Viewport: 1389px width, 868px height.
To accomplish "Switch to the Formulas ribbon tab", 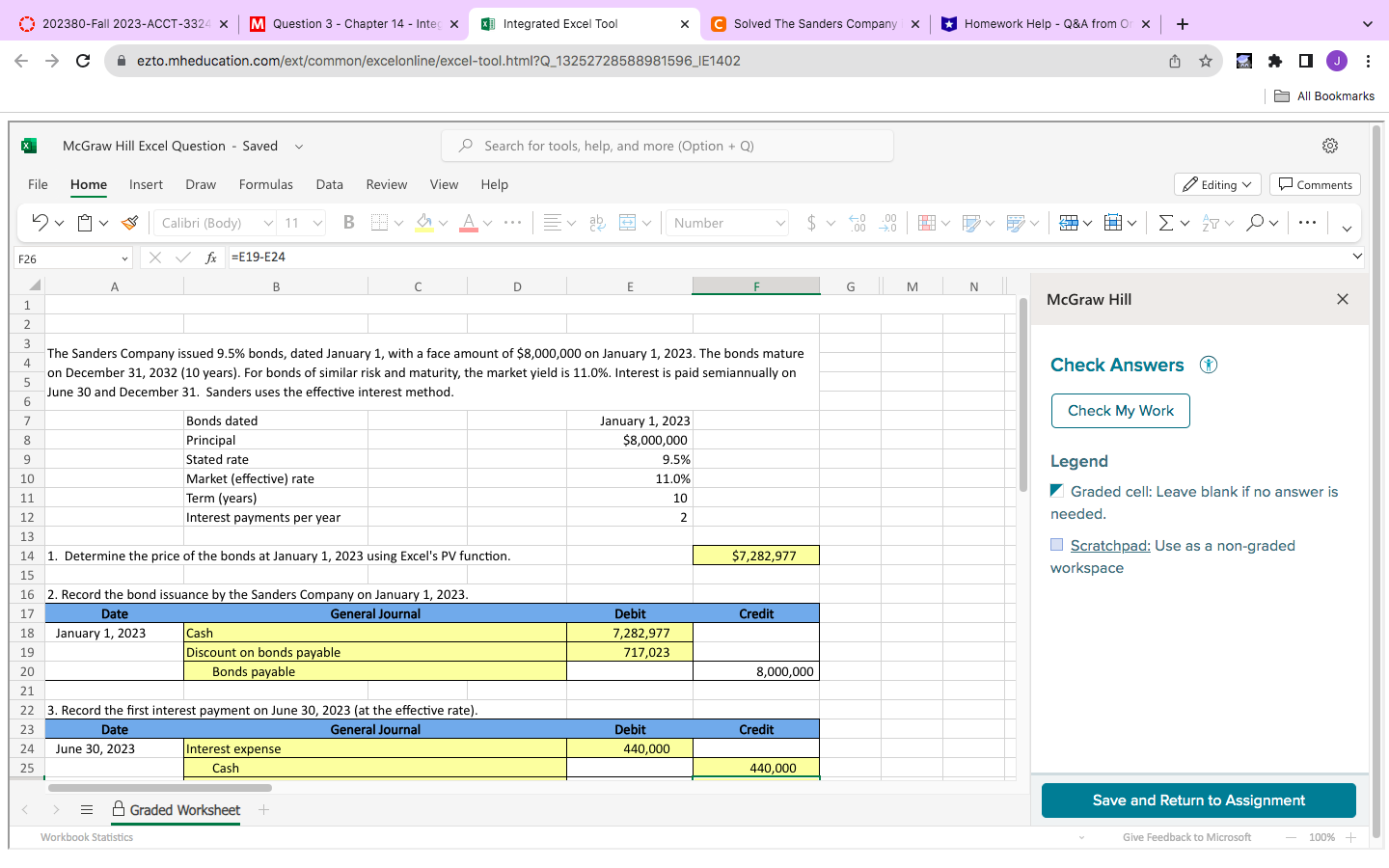I will pos(265,184).
